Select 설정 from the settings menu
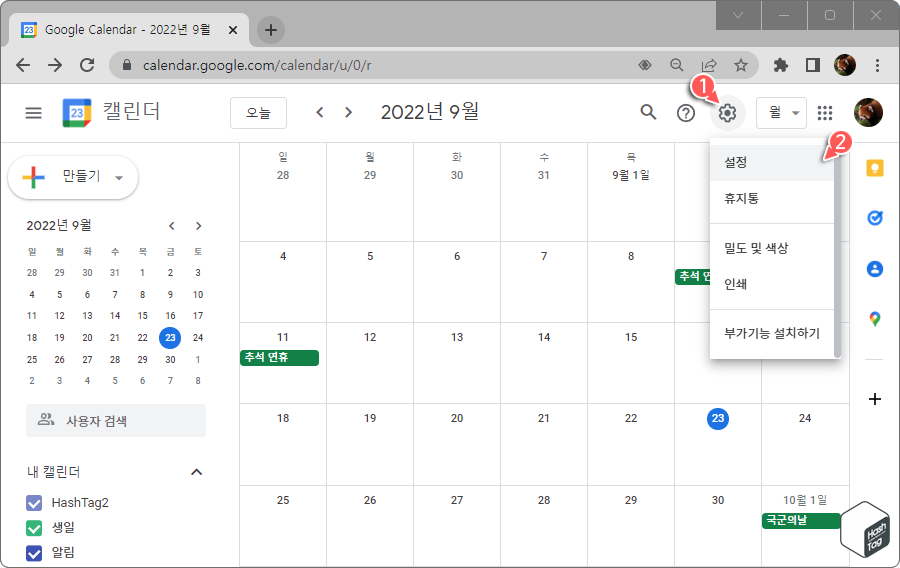The image size is (900, 568). pyautogui.click(x=771, y=162)
